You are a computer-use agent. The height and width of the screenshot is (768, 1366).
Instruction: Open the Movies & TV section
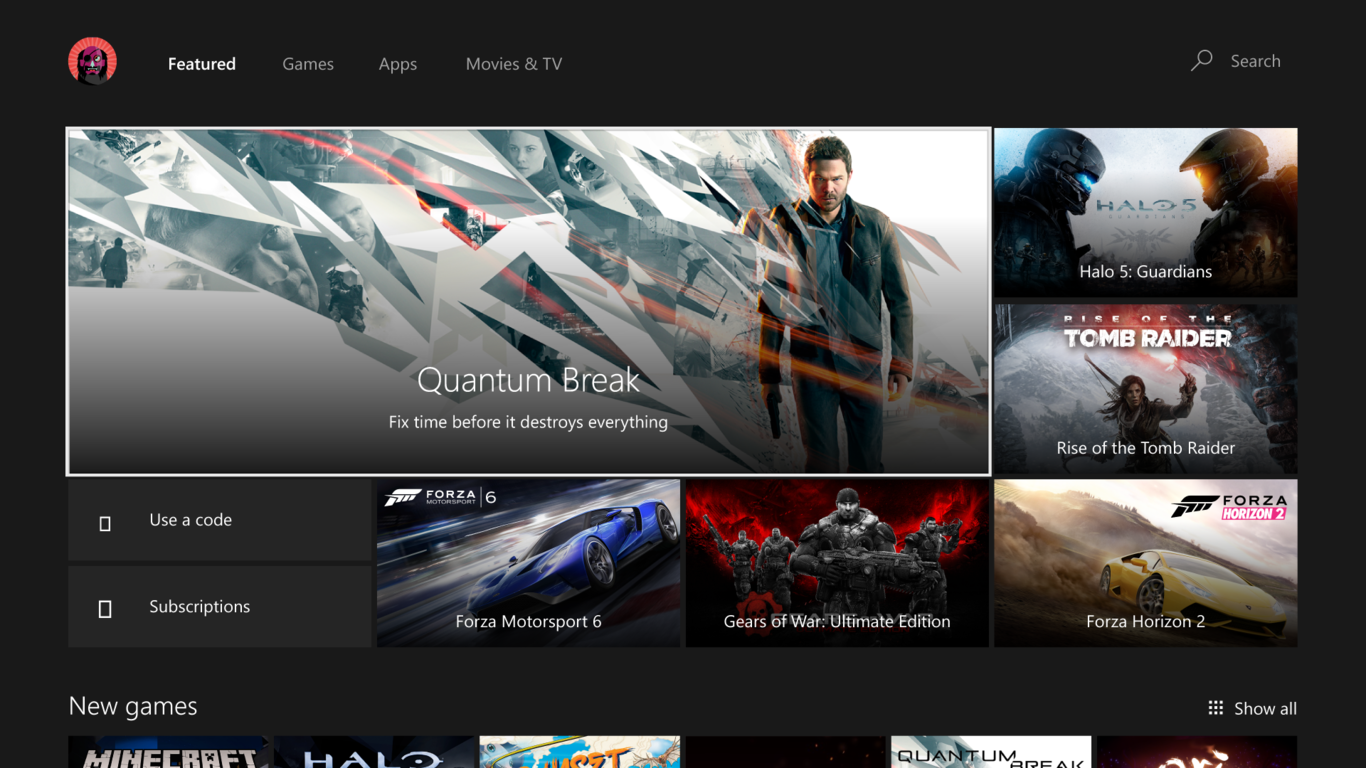(513, 63)
